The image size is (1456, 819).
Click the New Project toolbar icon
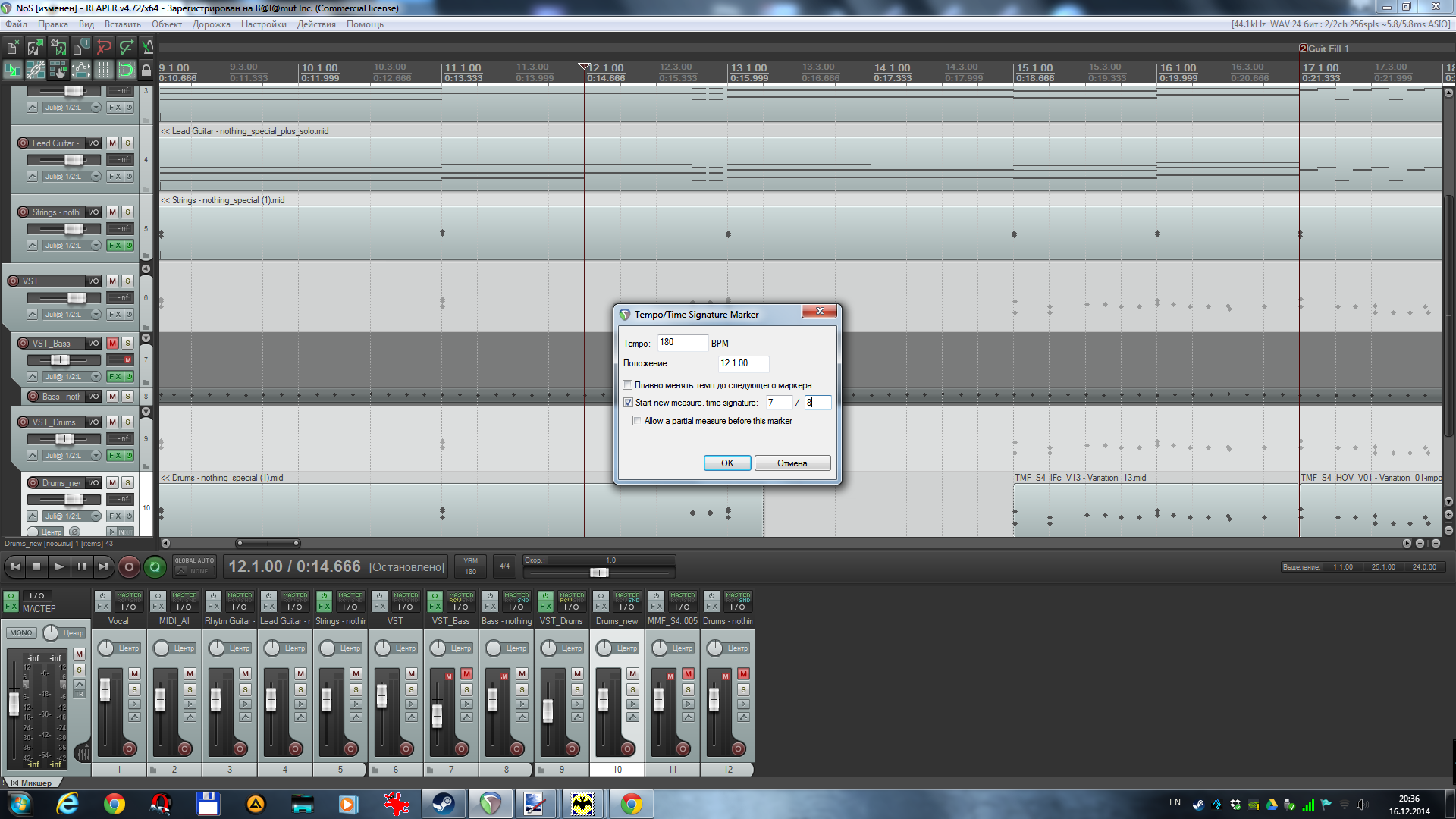pos(13,48)
